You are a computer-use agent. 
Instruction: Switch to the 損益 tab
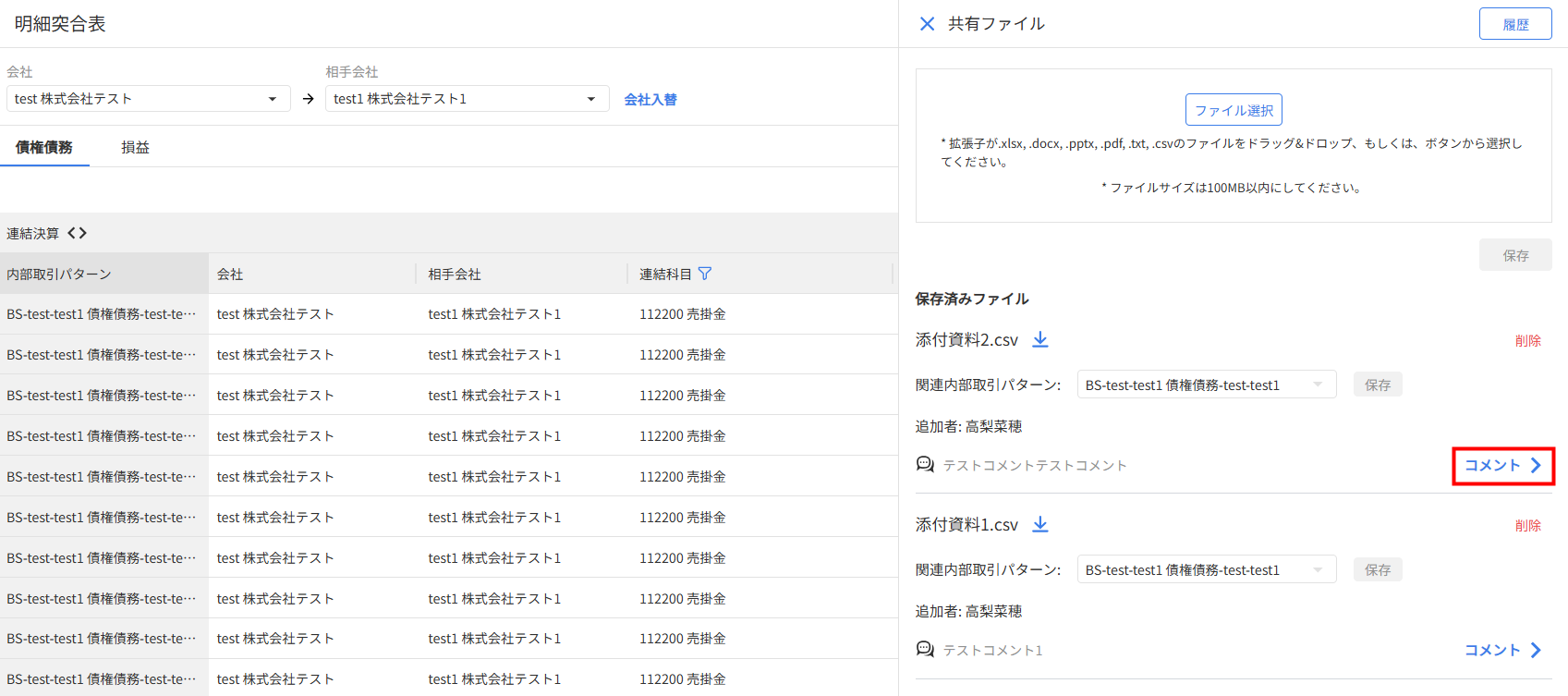[x=135, y=147]
